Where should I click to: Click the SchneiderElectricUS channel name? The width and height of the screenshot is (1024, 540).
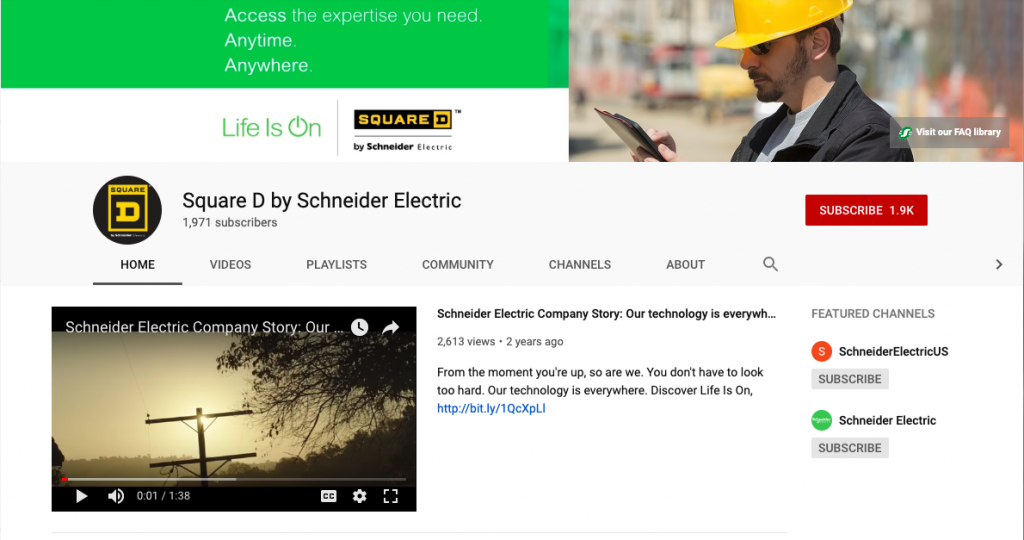pyautogui.click(x=893, y=351)
